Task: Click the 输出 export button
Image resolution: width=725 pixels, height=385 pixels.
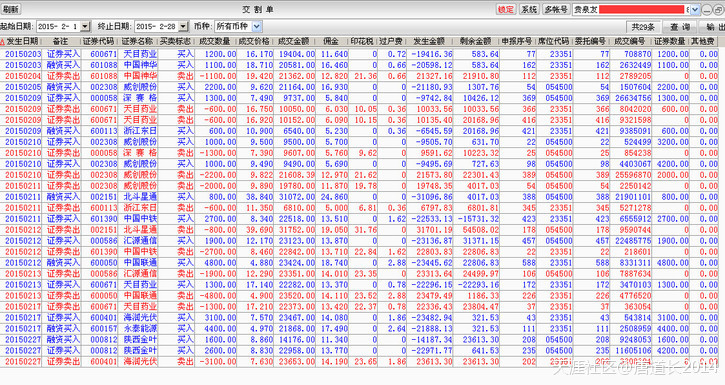Action: (x=713, y=27)
